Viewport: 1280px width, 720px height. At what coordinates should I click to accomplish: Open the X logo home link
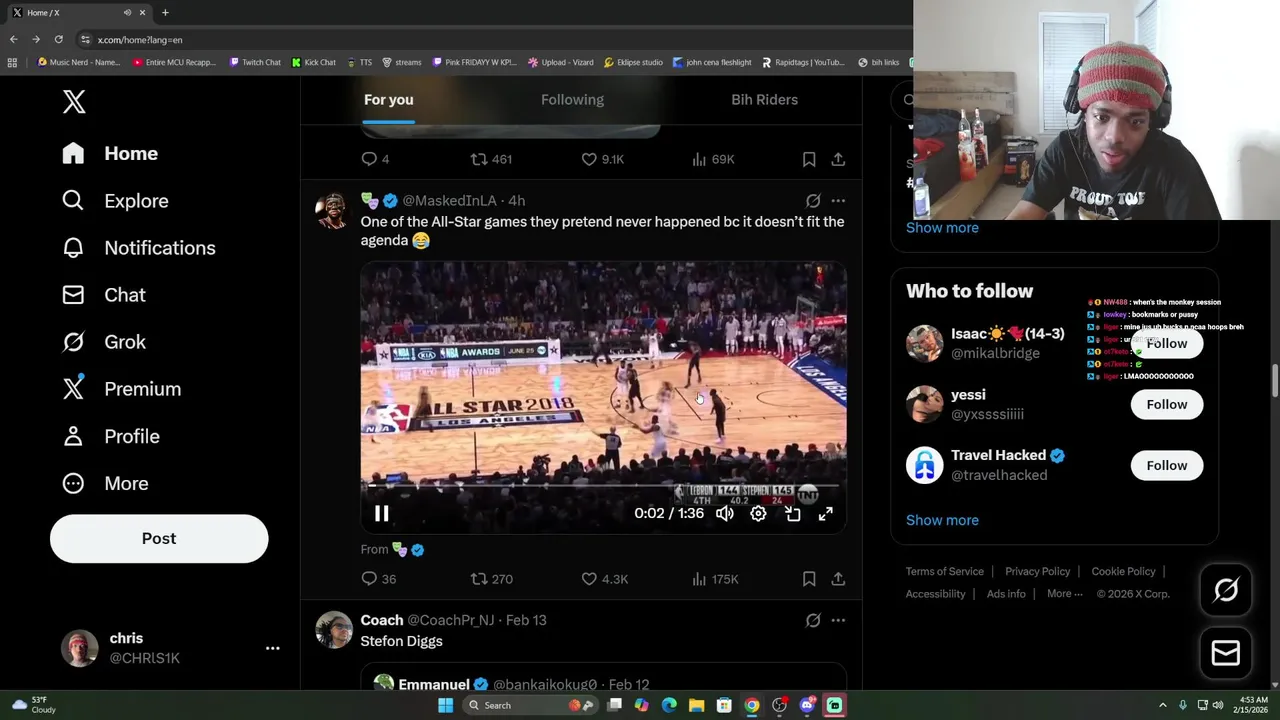tap(74, 101)
